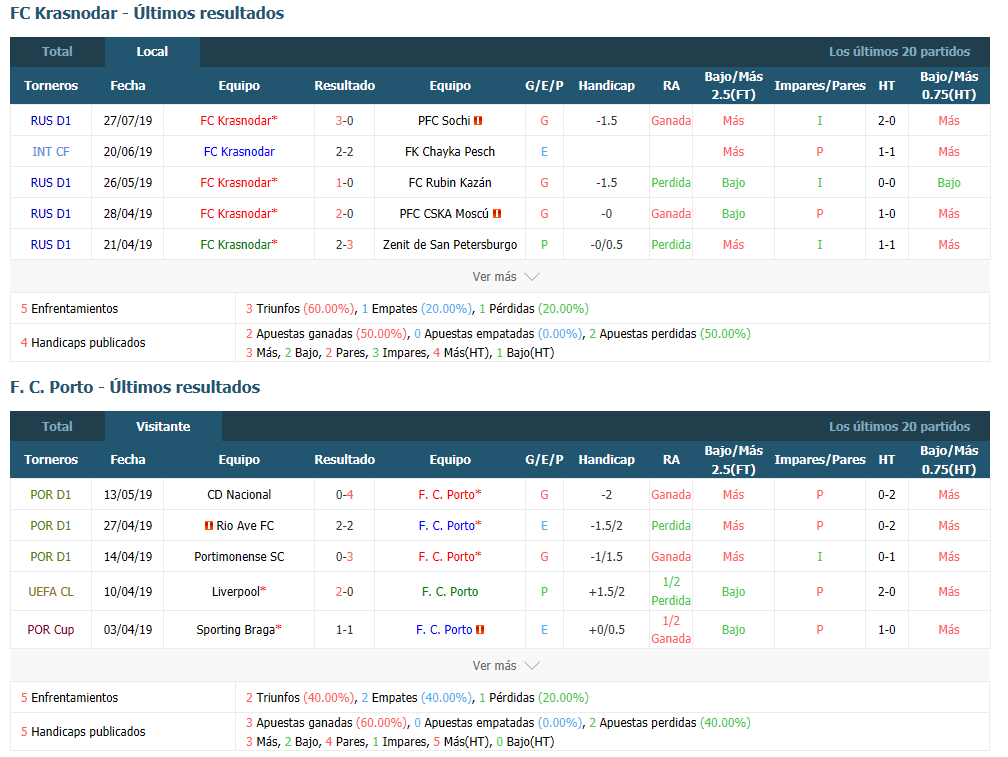
Task: Open the CD Nacional team link
Action: tap(239, 495)
